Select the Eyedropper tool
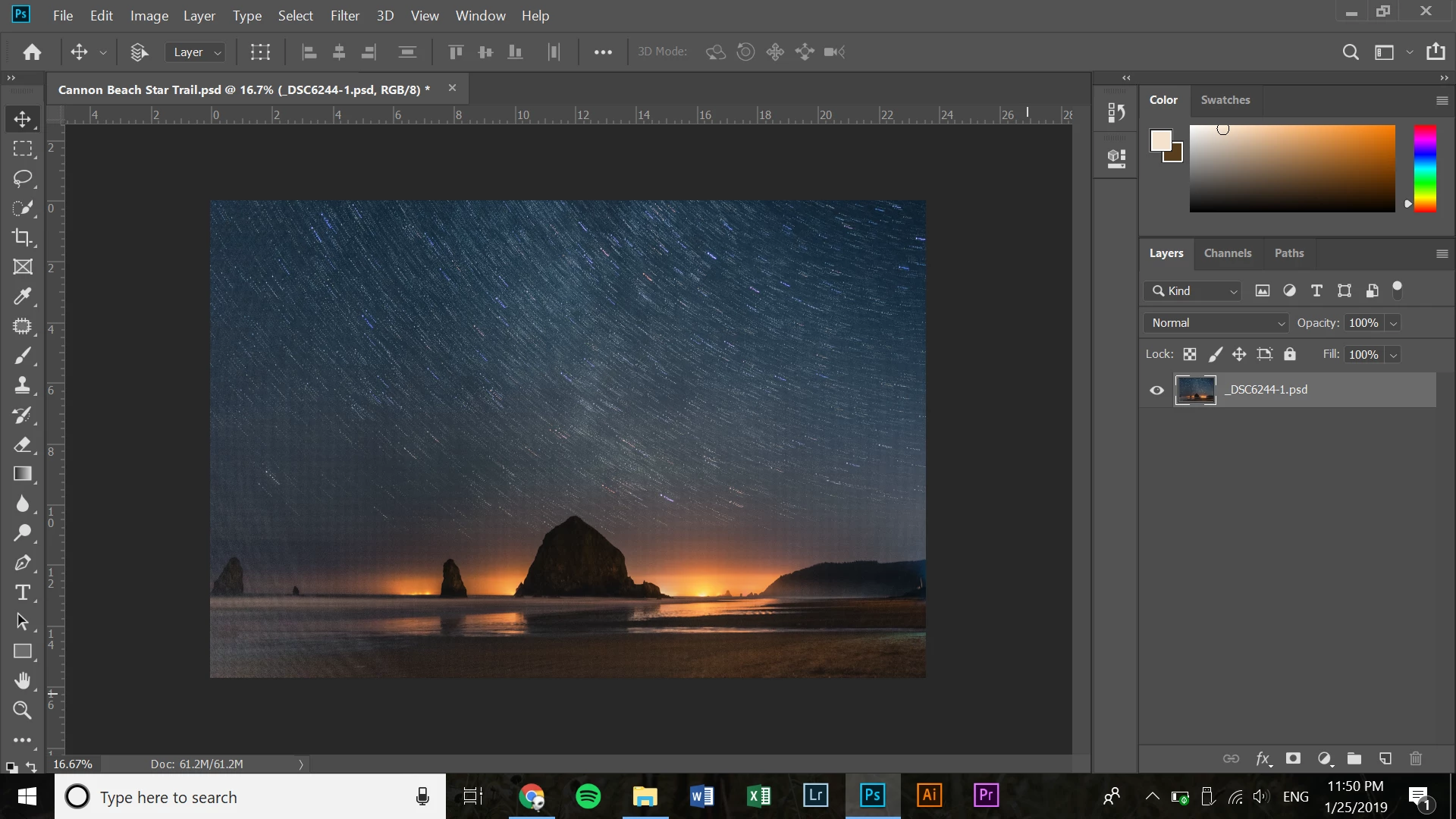 click(22, 297)
